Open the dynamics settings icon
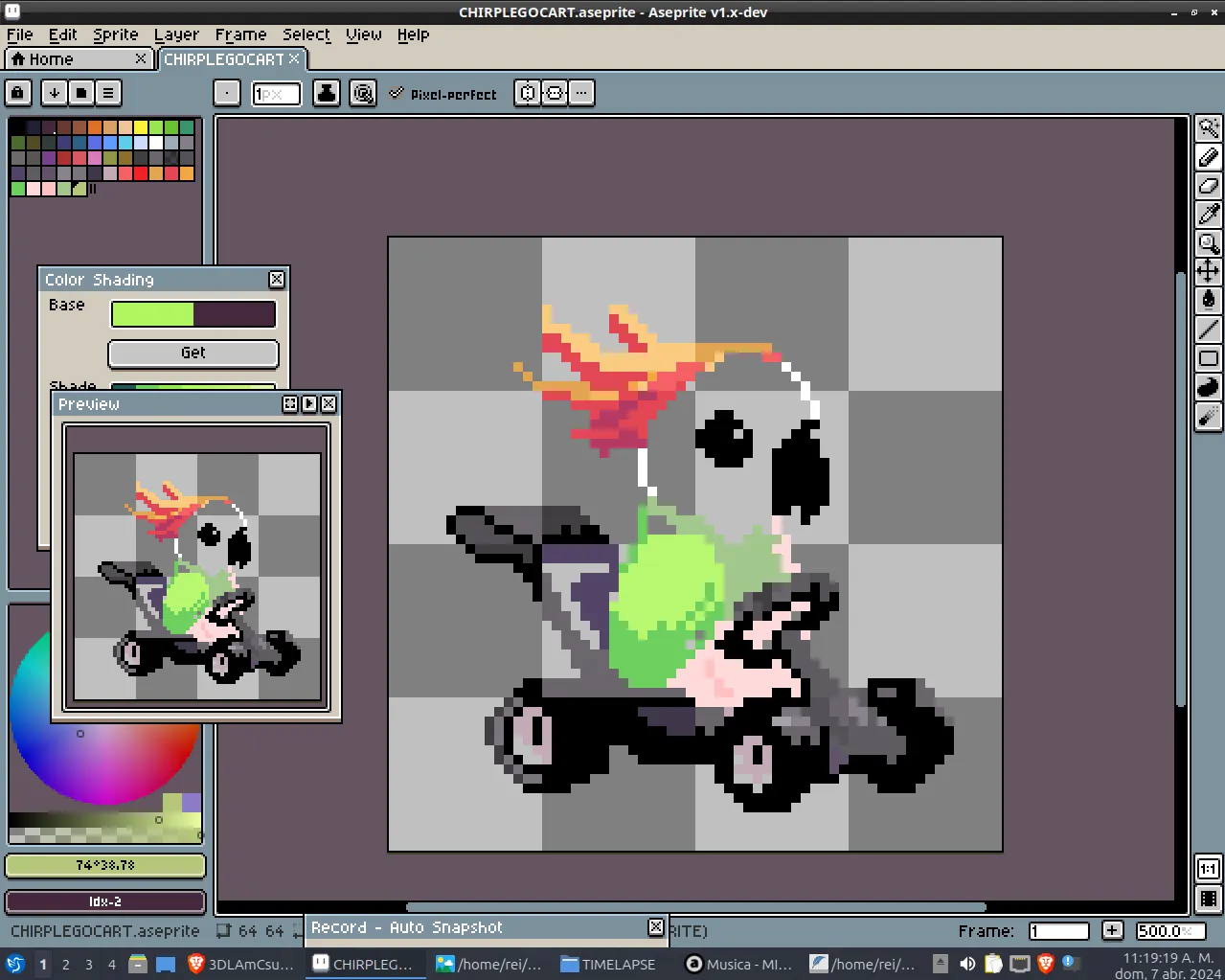The width and height of the screenshot is (1225, 980). (x=363, y=93)
